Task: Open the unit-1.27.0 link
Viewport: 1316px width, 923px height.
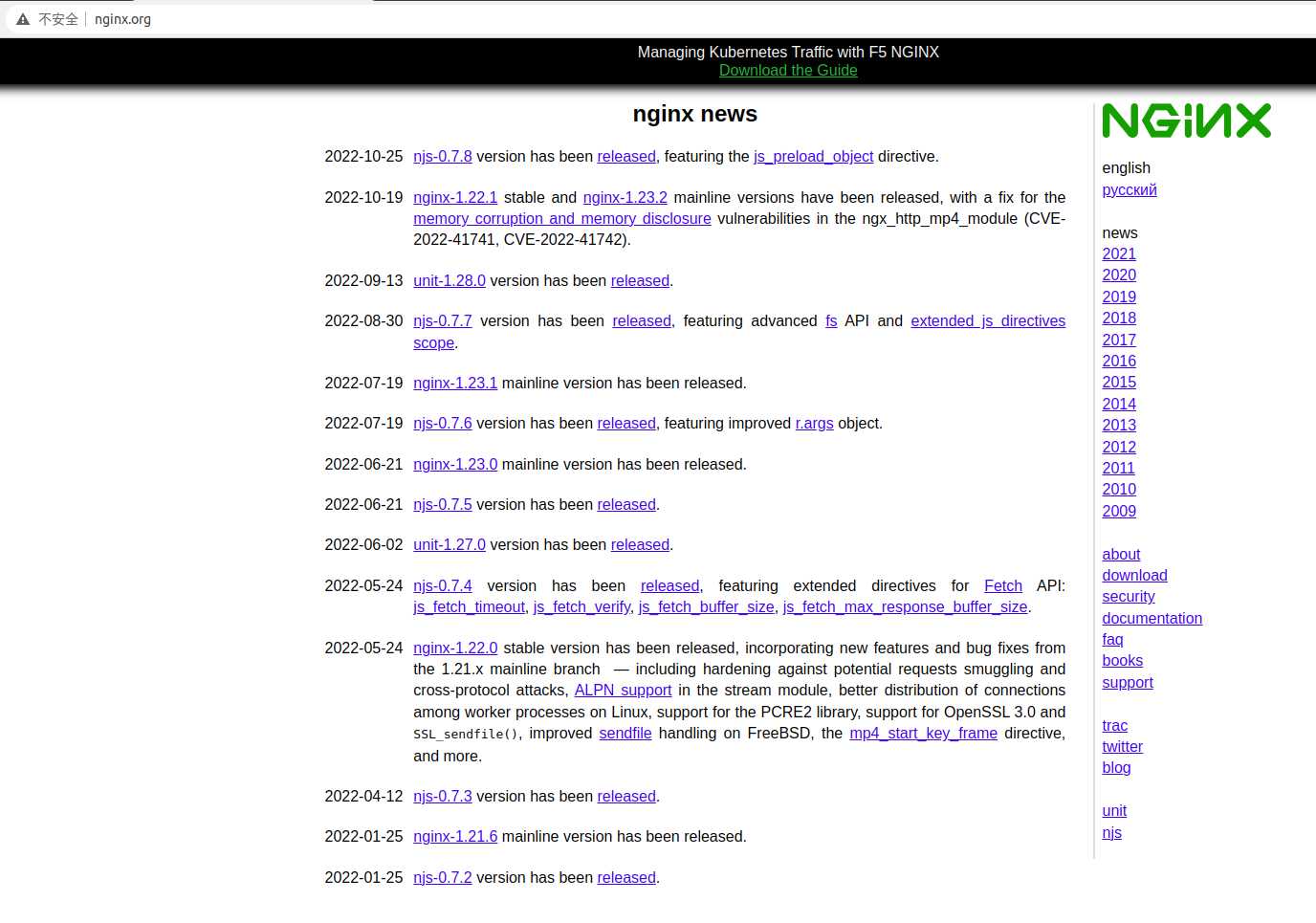Action: click(x=450, y=545)
